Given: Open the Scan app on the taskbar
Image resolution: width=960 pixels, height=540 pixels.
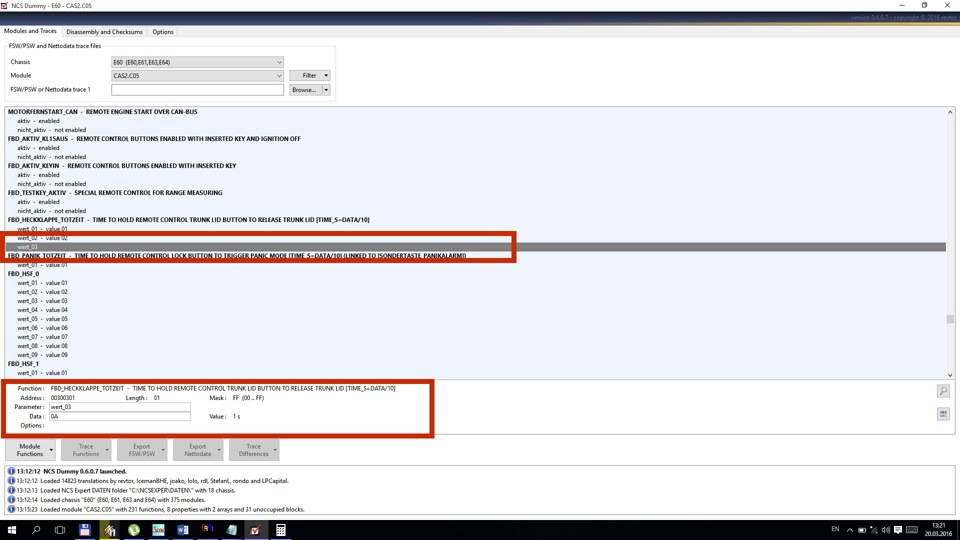Looking at the screenshot, I should [x=158, y=530].
